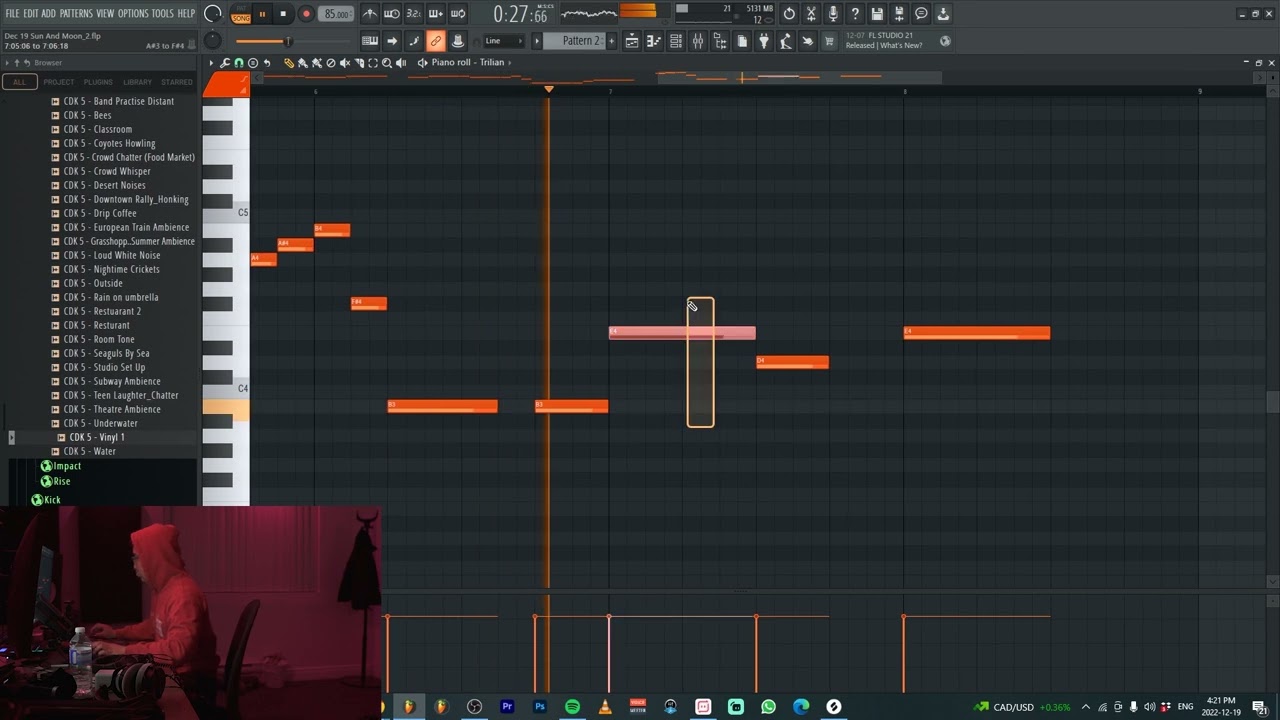Screen dimensions: 1280x720
Task: Toggle overdub blend recording button
Action: 436,14
